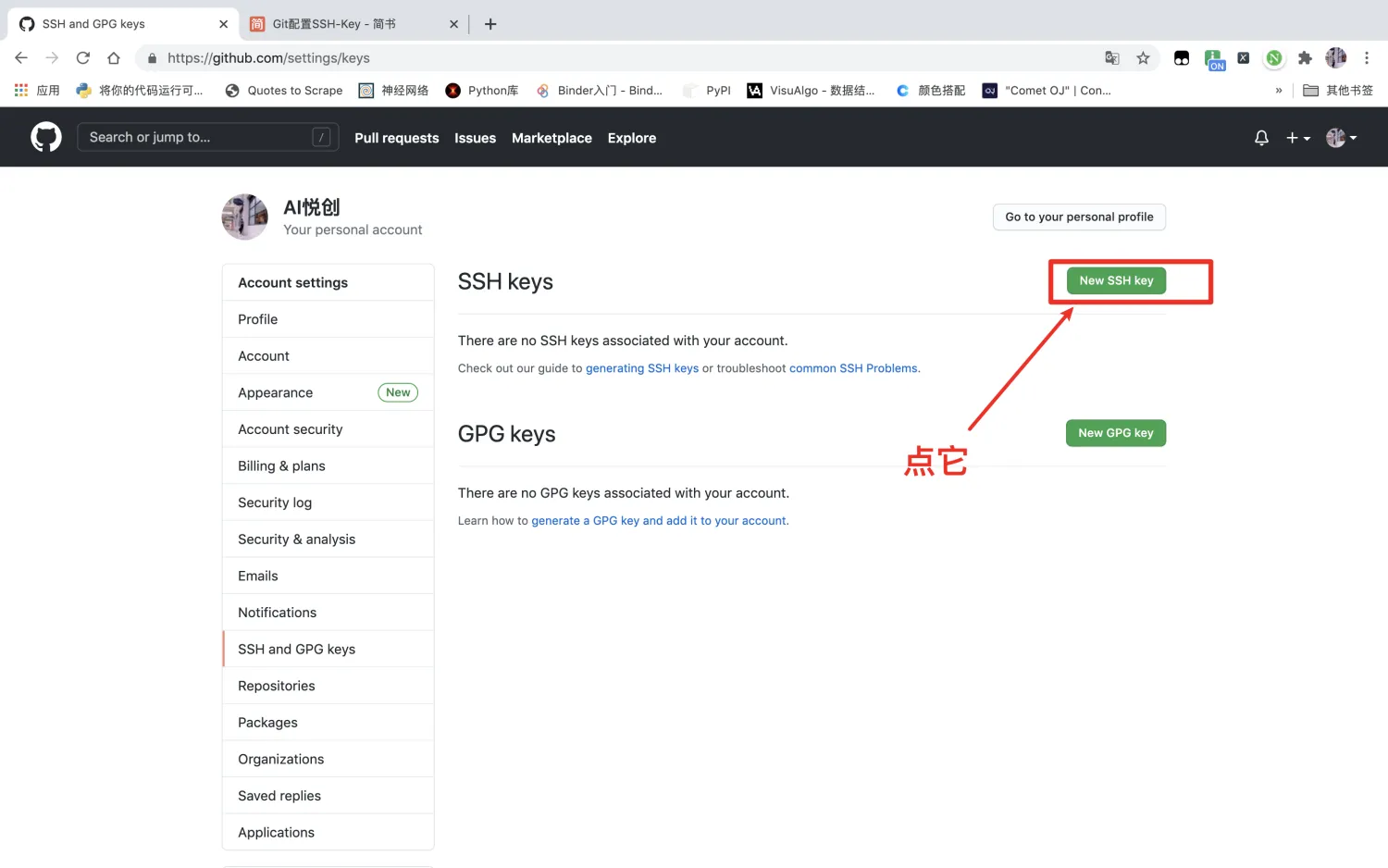Open Profile in settings sidebar

(328, 319)
